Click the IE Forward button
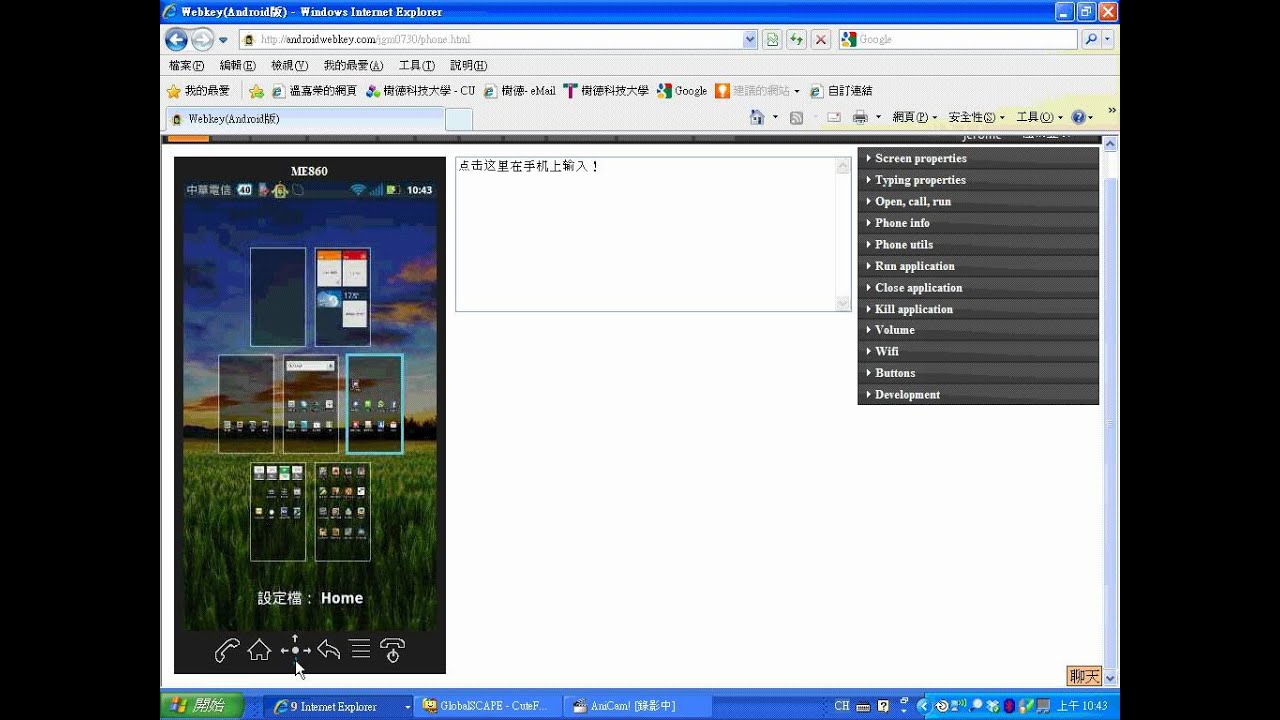This screenshot has width=1280, height=720. (203, 40)
